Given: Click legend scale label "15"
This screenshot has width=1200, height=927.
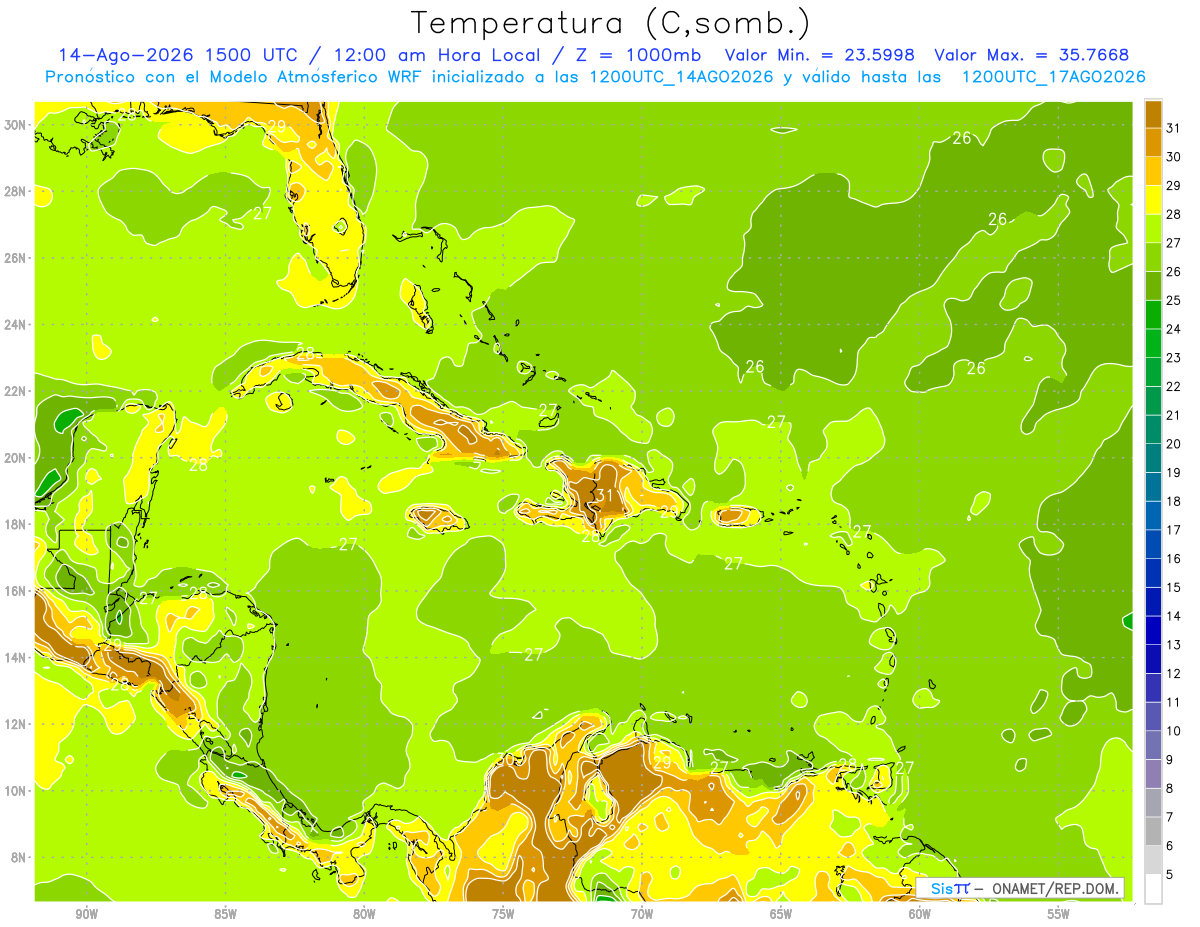Looking at the screenshot, I should click(1174, 587).
